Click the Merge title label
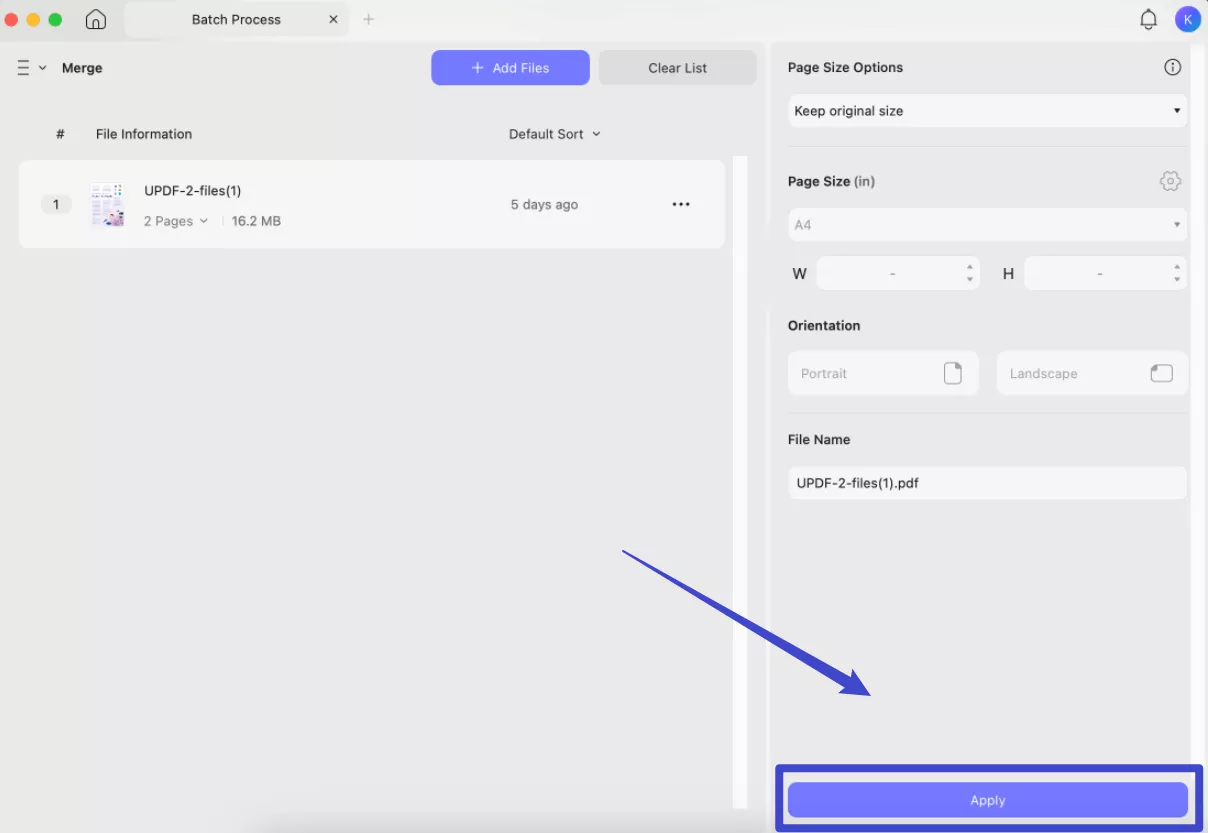Image resolution: width=1208 pixels, height=833 pixels. coord(82,68)
